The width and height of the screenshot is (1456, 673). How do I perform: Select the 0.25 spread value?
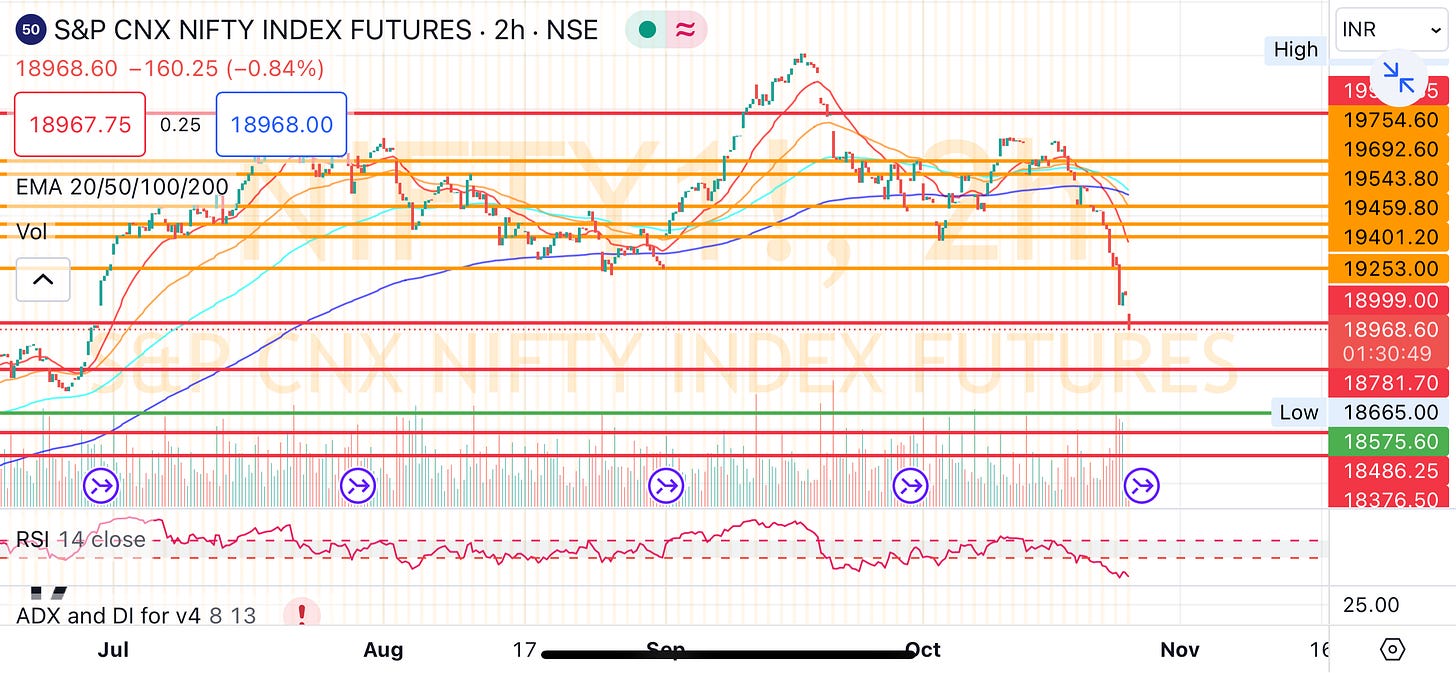pos(180,125)
